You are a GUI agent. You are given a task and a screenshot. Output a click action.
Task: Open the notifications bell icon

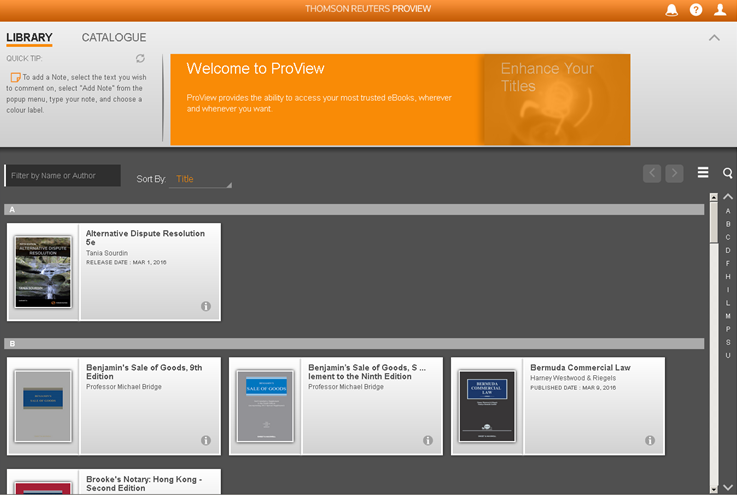[x=672, y=9]
